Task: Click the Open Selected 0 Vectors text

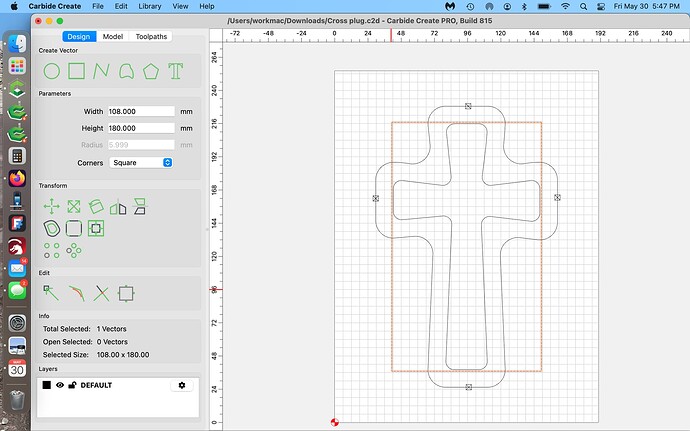Action: click(x=85, y=342)
